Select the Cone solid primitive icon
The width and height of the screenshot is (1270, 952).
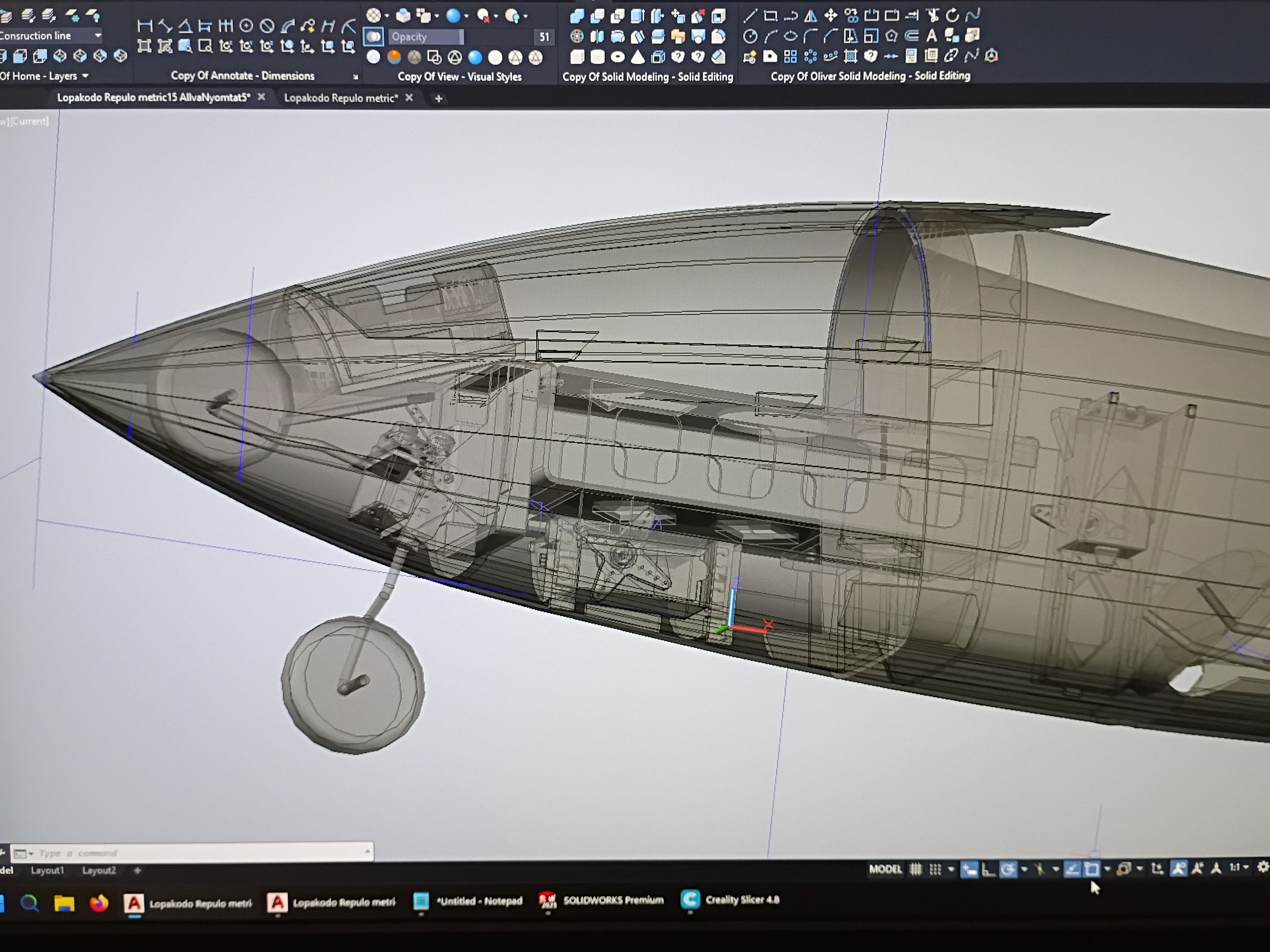pos(637,57)
